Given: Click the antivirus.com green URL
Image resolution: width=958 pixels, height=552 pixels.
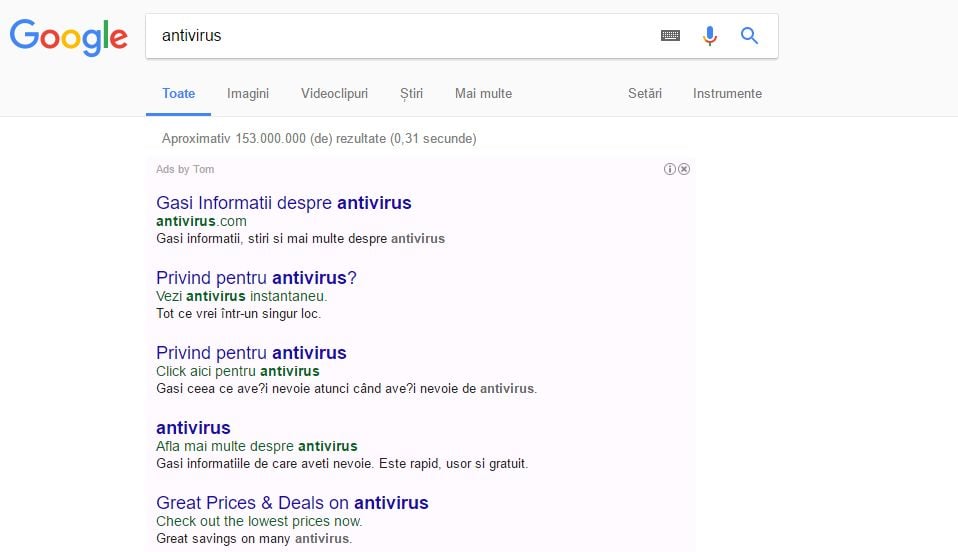Looking at the screenshot, I should point(201,221).
